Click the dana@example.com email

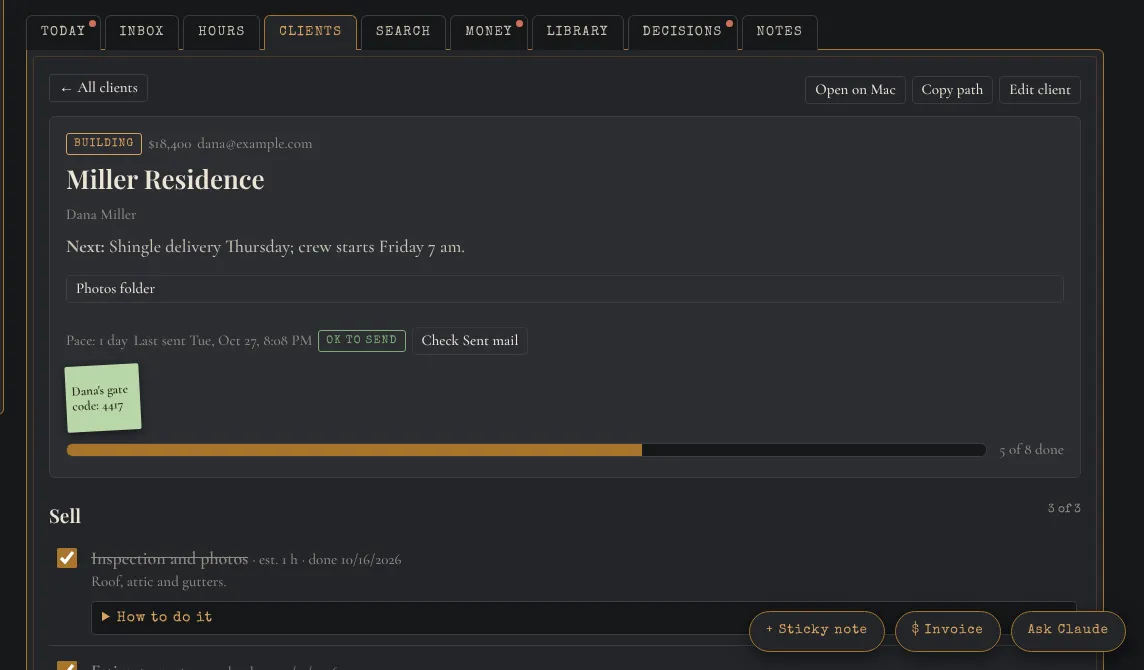tap(255, 144)
